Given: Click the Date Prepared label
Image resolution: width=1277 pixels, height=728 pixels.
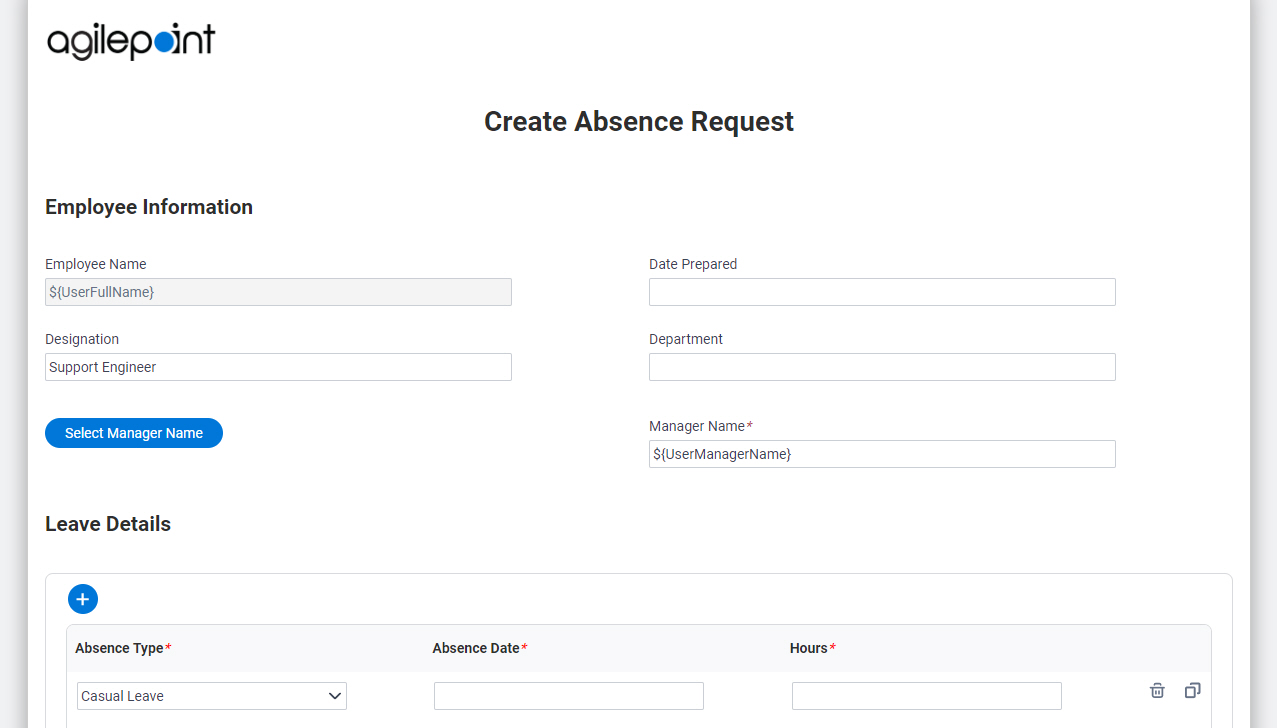Looking at the screenshot, I should tap(693, 264).
